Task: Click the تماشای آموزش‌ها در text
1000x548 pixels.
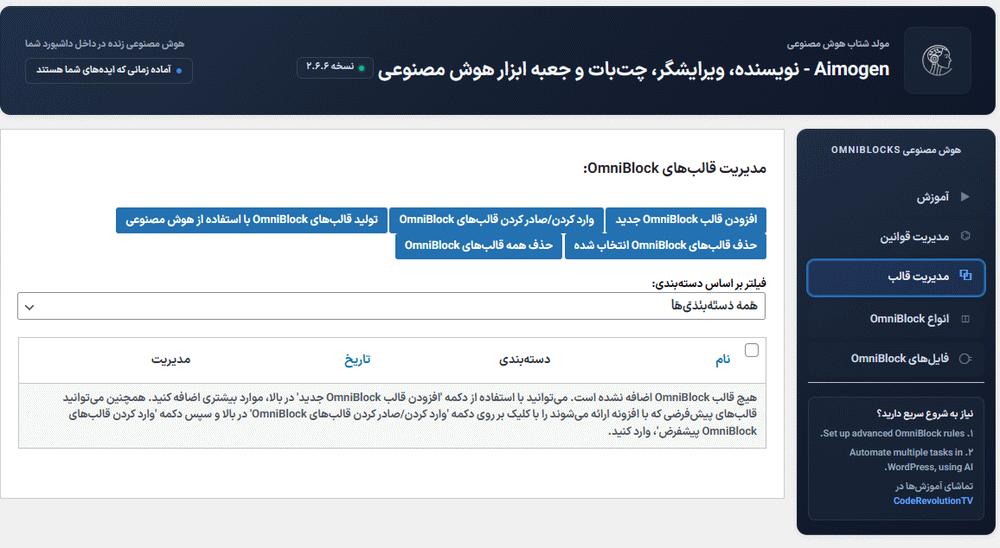Action: click(934, 486)
